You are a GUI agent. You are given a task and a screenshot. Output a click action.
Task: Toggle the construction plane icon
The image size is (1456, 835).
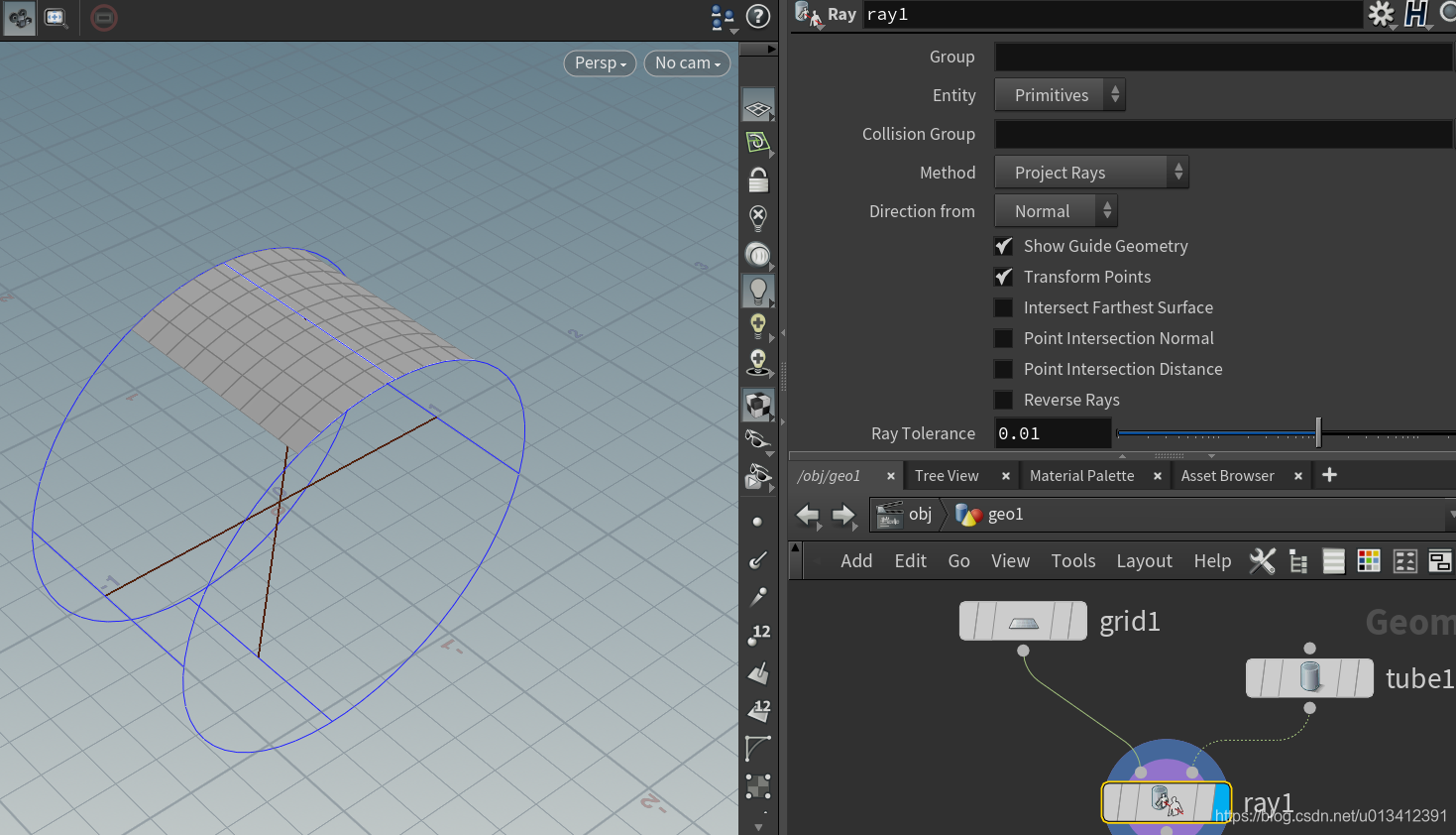pos(758,143)
